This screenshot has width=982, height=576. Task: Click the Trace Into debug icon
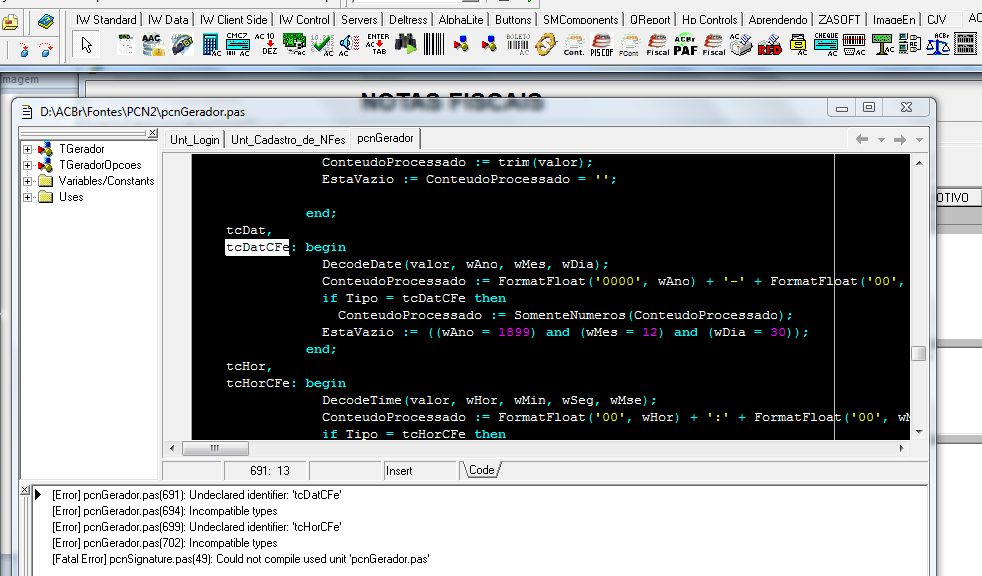click(x=24, y=50)
